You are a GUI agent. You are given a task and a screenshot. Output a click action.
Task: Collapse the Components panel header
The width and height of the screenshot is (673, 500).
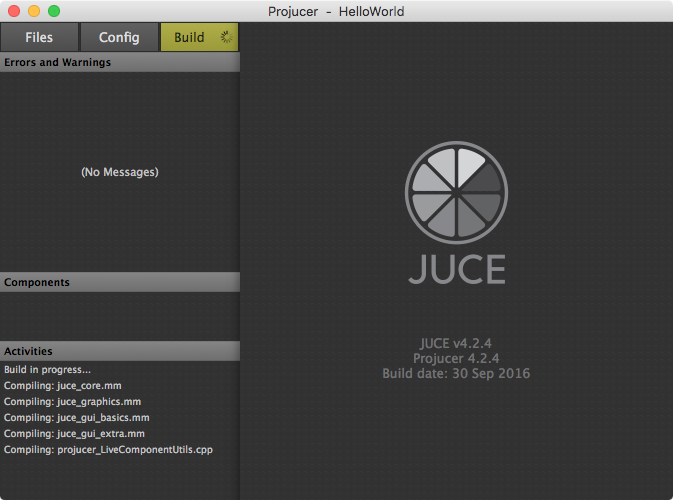(120, 282)
